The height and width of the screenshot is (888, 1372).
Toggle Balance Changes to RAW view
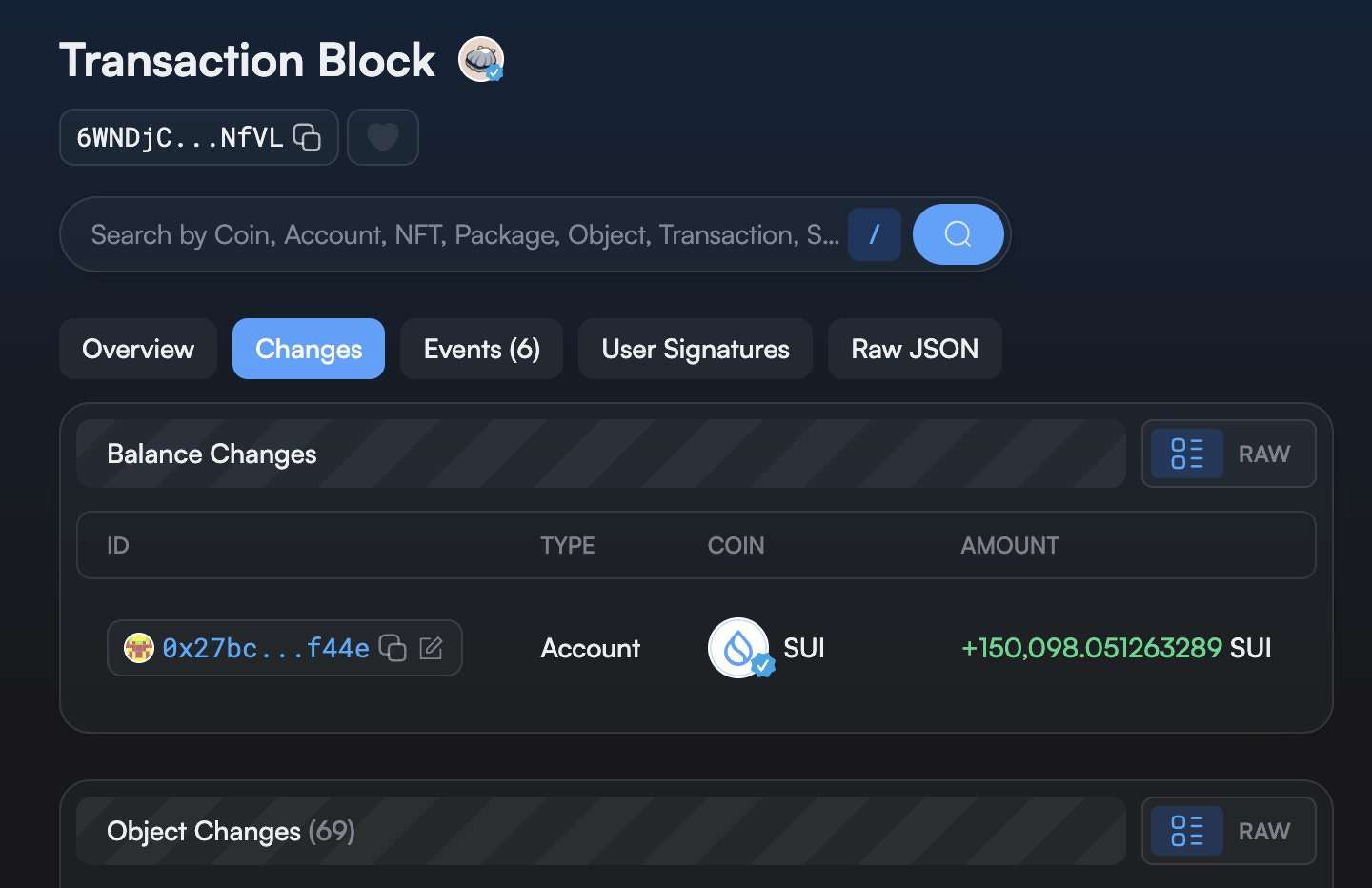(x=1264, y=454)
